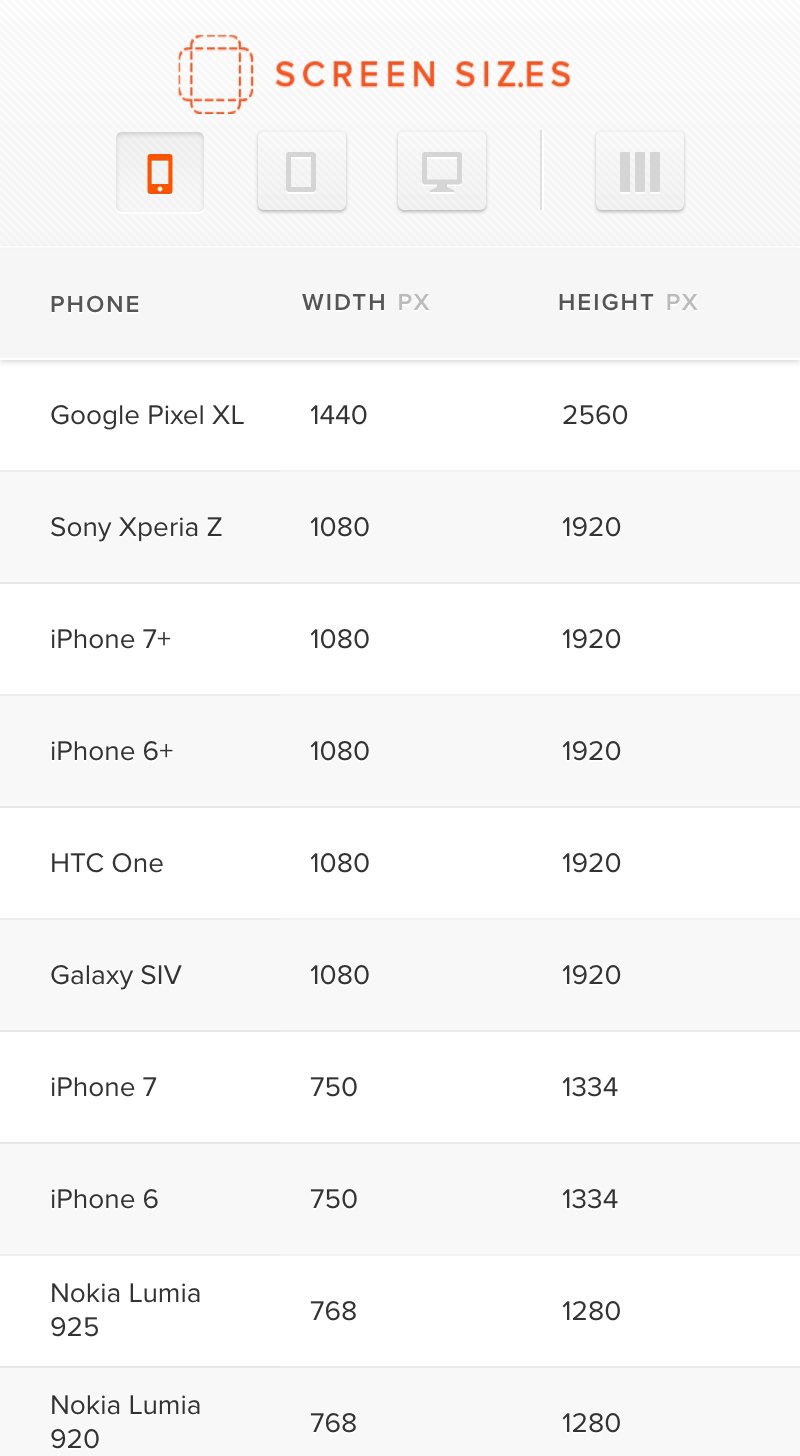This screenshot has width=800, height=1456.
Task: Choose the Galaxy SIV row
Action: coord(116,975)
